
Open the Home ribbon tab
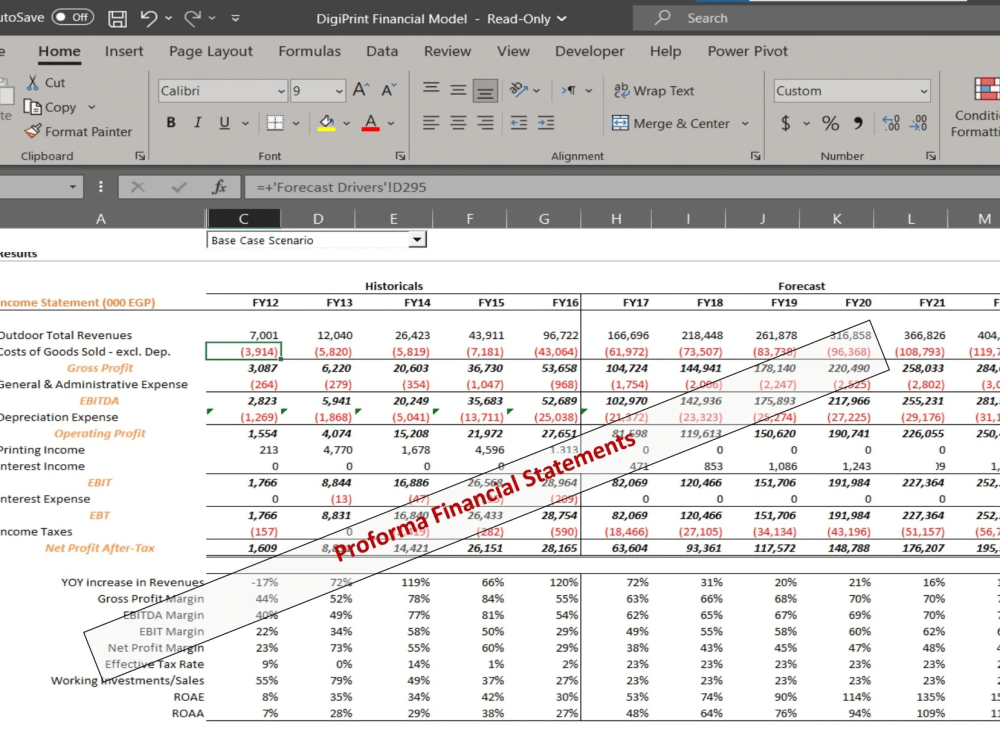click(59, 51)
